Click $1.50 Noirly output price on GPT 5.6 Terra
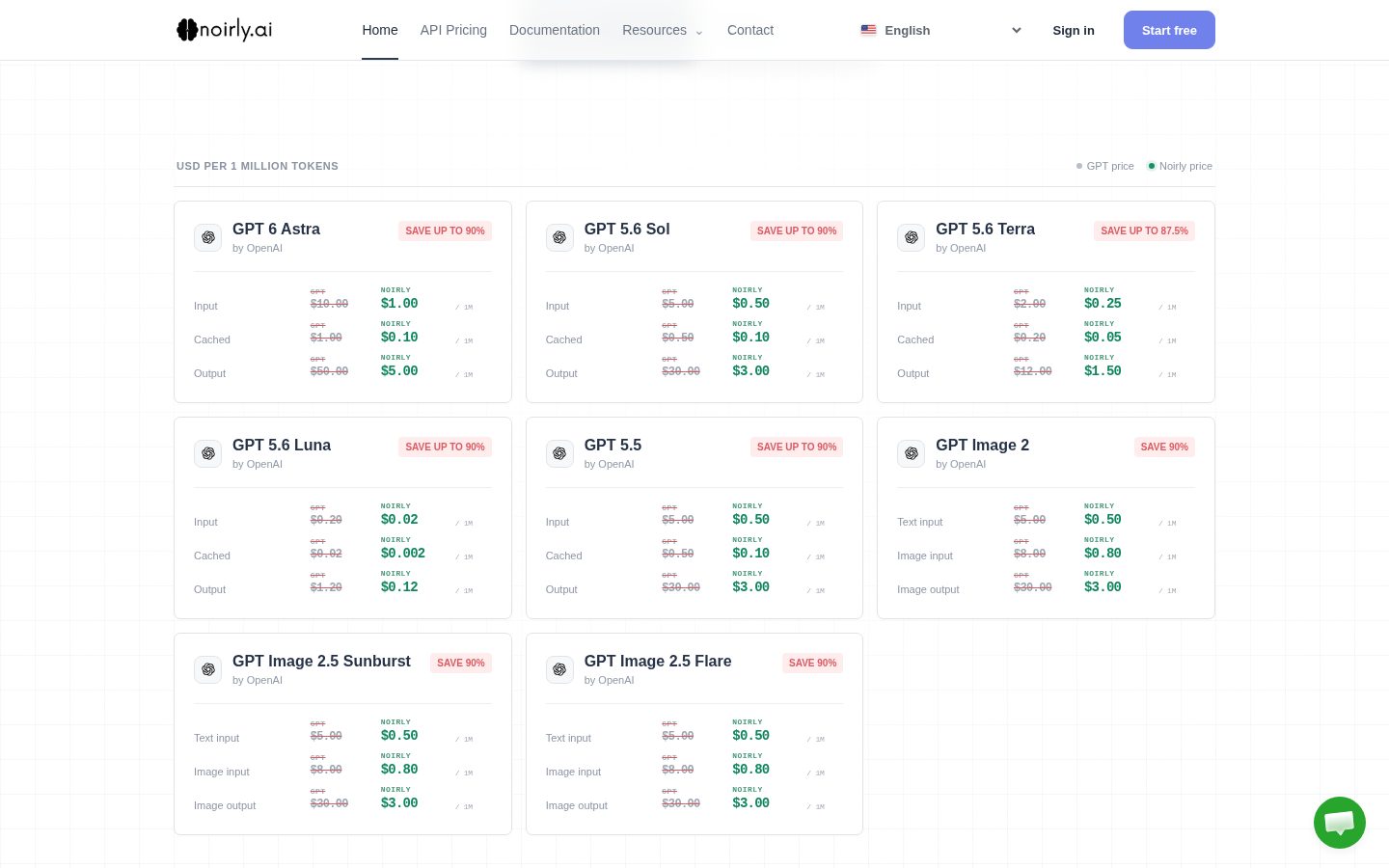Image resolution: width=1389 pixels, height=868 pixels. pos(1103,370)
